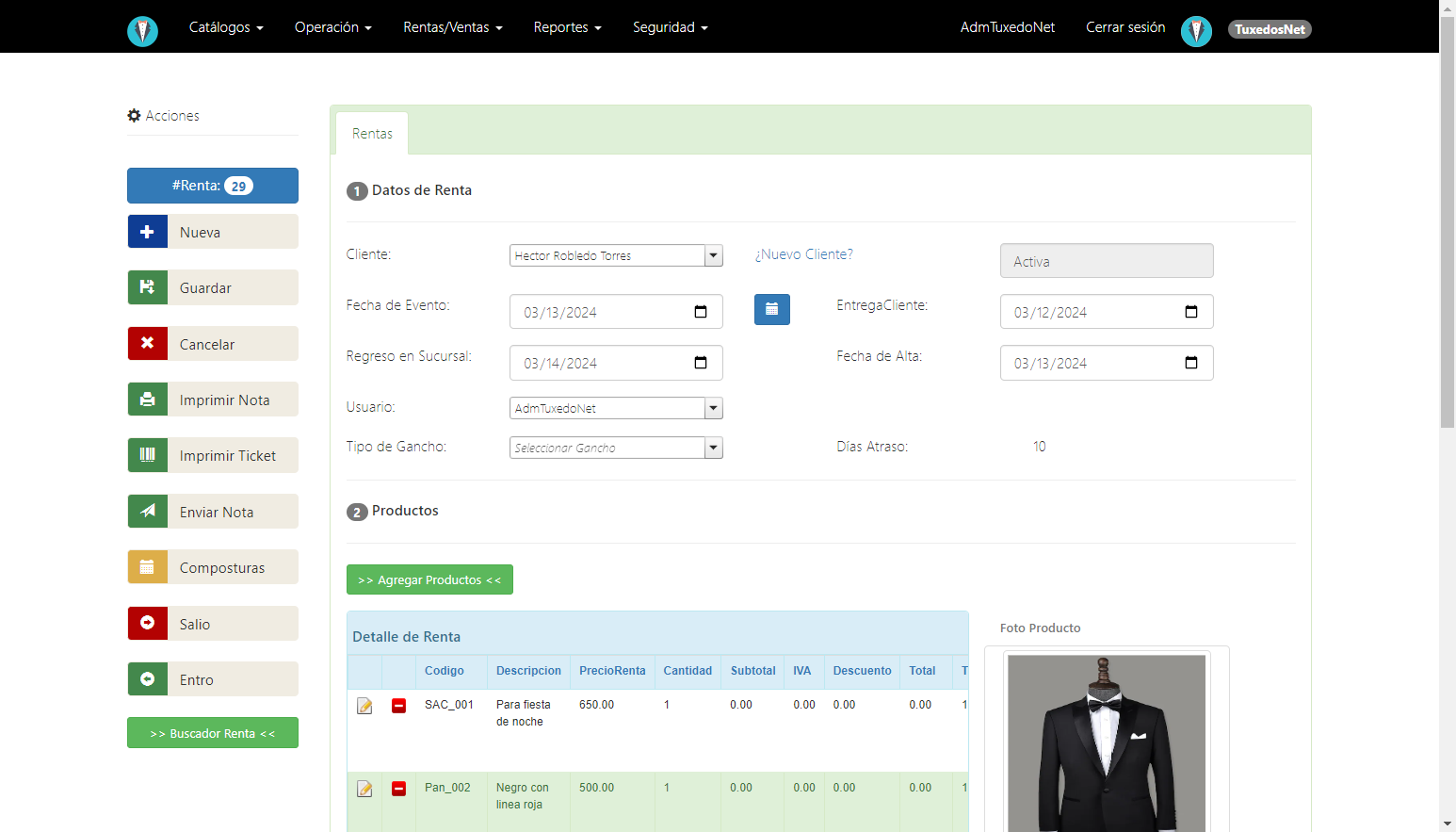Click the 650.00 price cell
Viewport: 1456px width, 832px height.
(x=596, y=705)
